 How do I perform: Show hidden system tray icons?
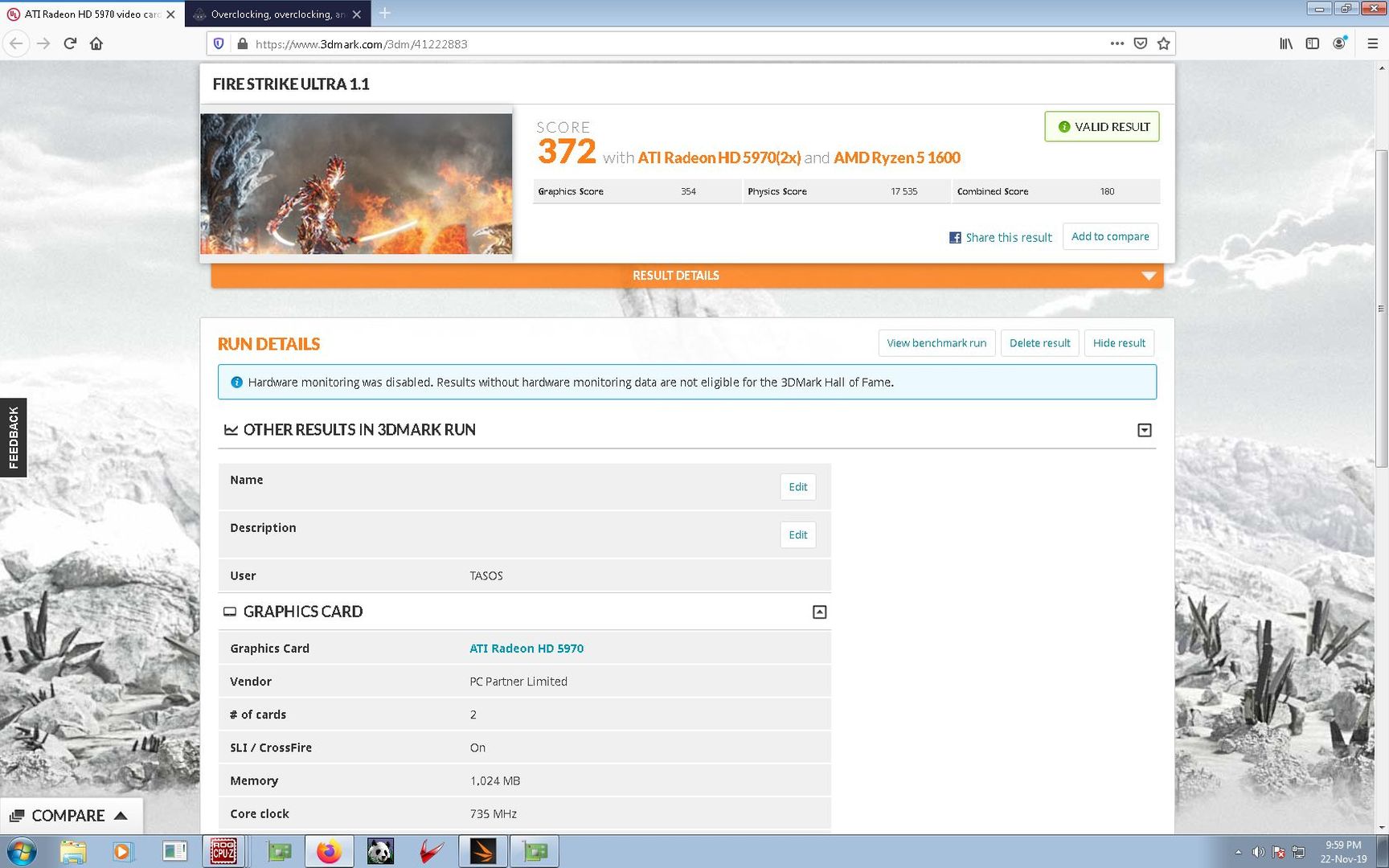(x=1238, y=852)
